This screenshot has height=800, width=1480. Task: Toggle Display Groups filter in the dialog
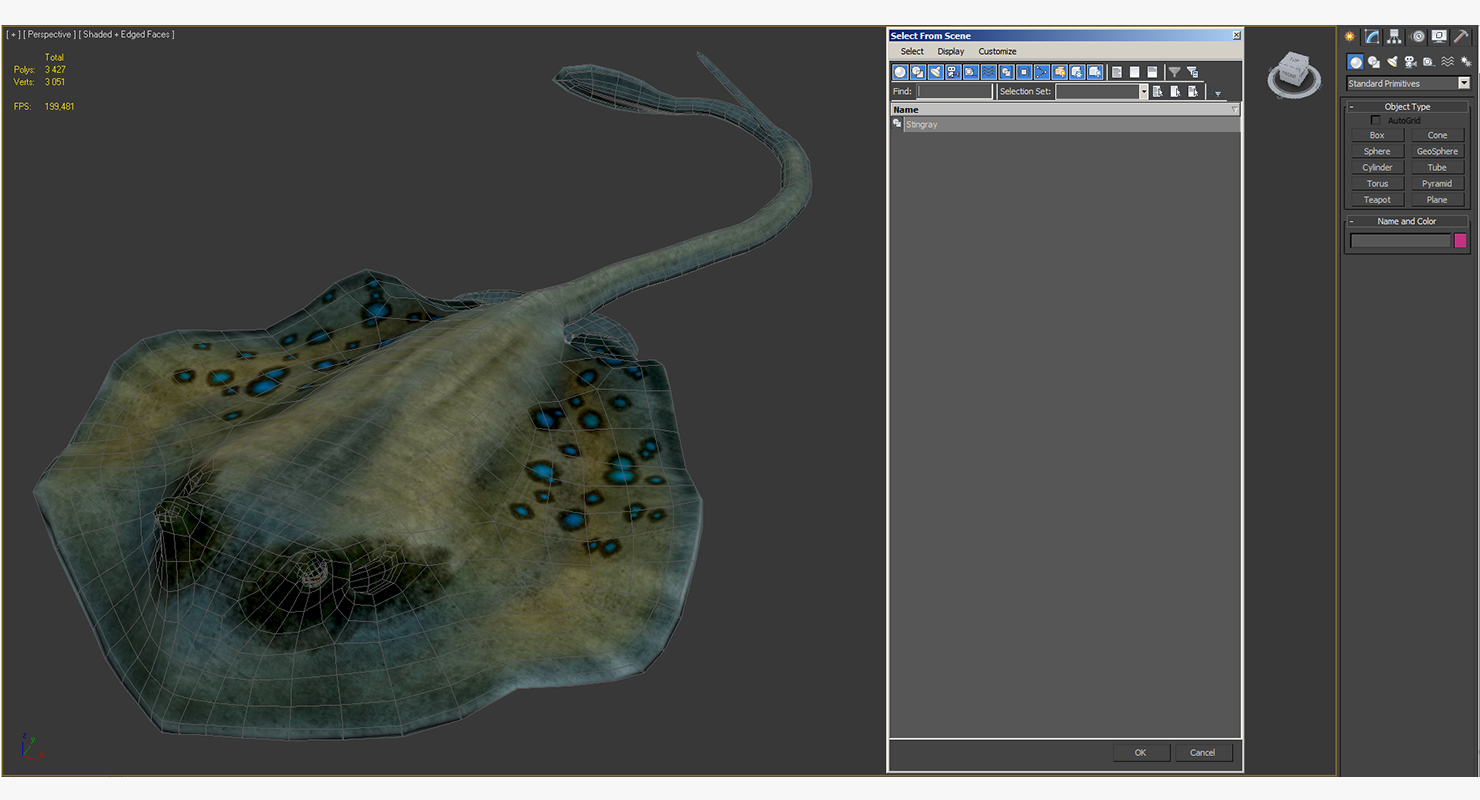coord(1006,72)
